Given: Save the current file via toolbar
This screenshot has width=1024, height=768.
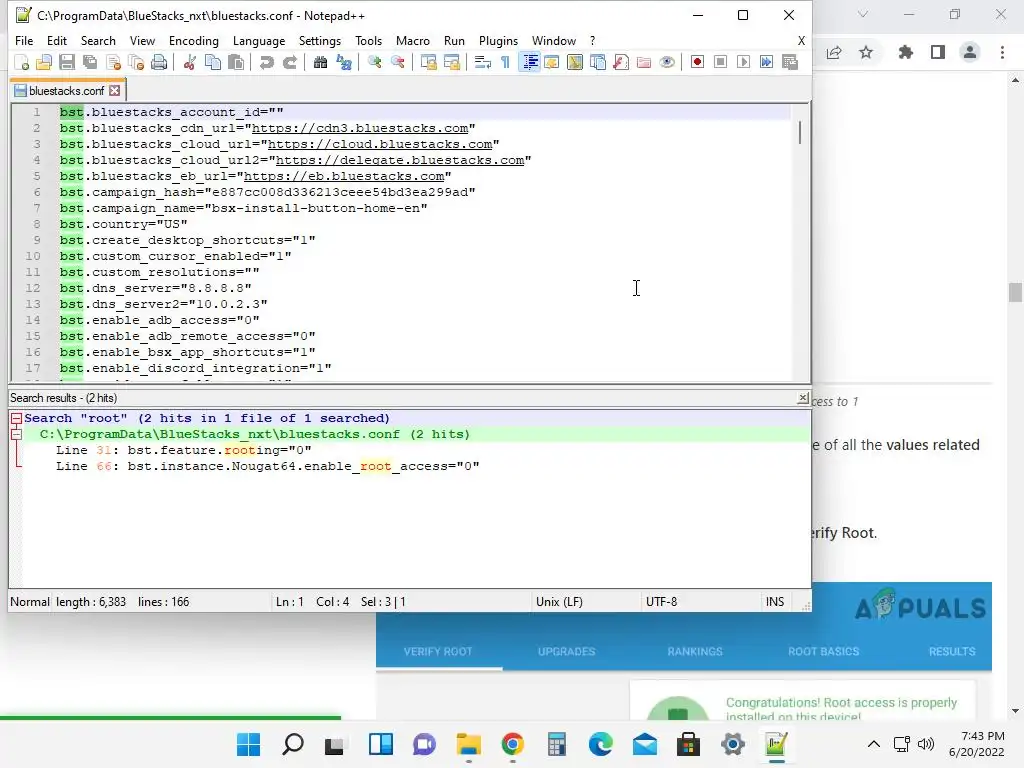Looking at the screenshot, I should [67, 62].
